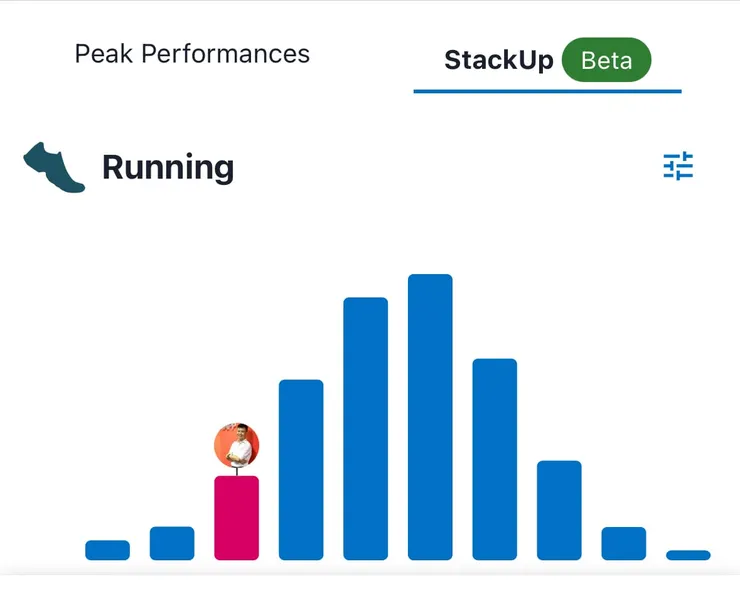Select the pink highlighted bar
The image size is (740, 594).
237,518
